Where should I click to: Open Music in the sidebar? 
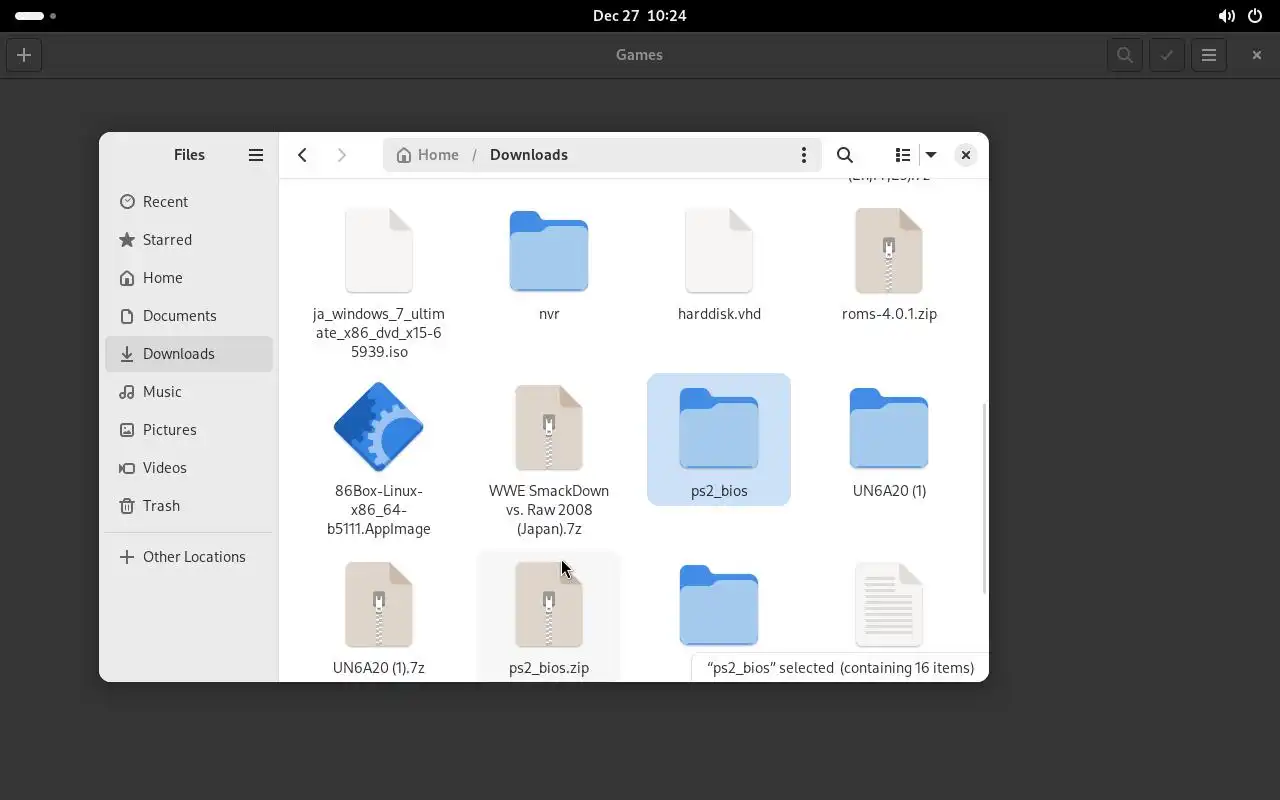189,392
